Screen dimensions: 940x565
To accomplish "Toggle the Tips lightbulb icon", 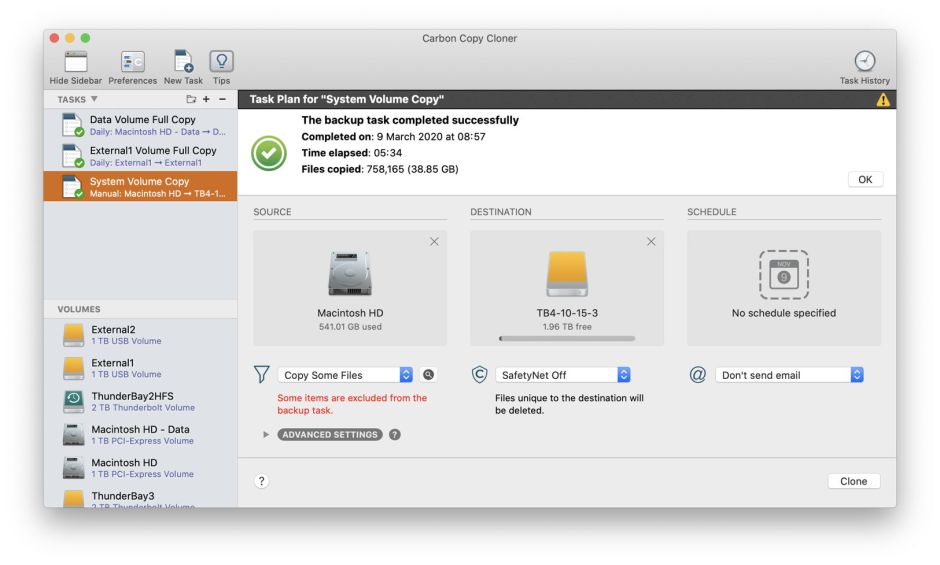I will pos(221,62).
